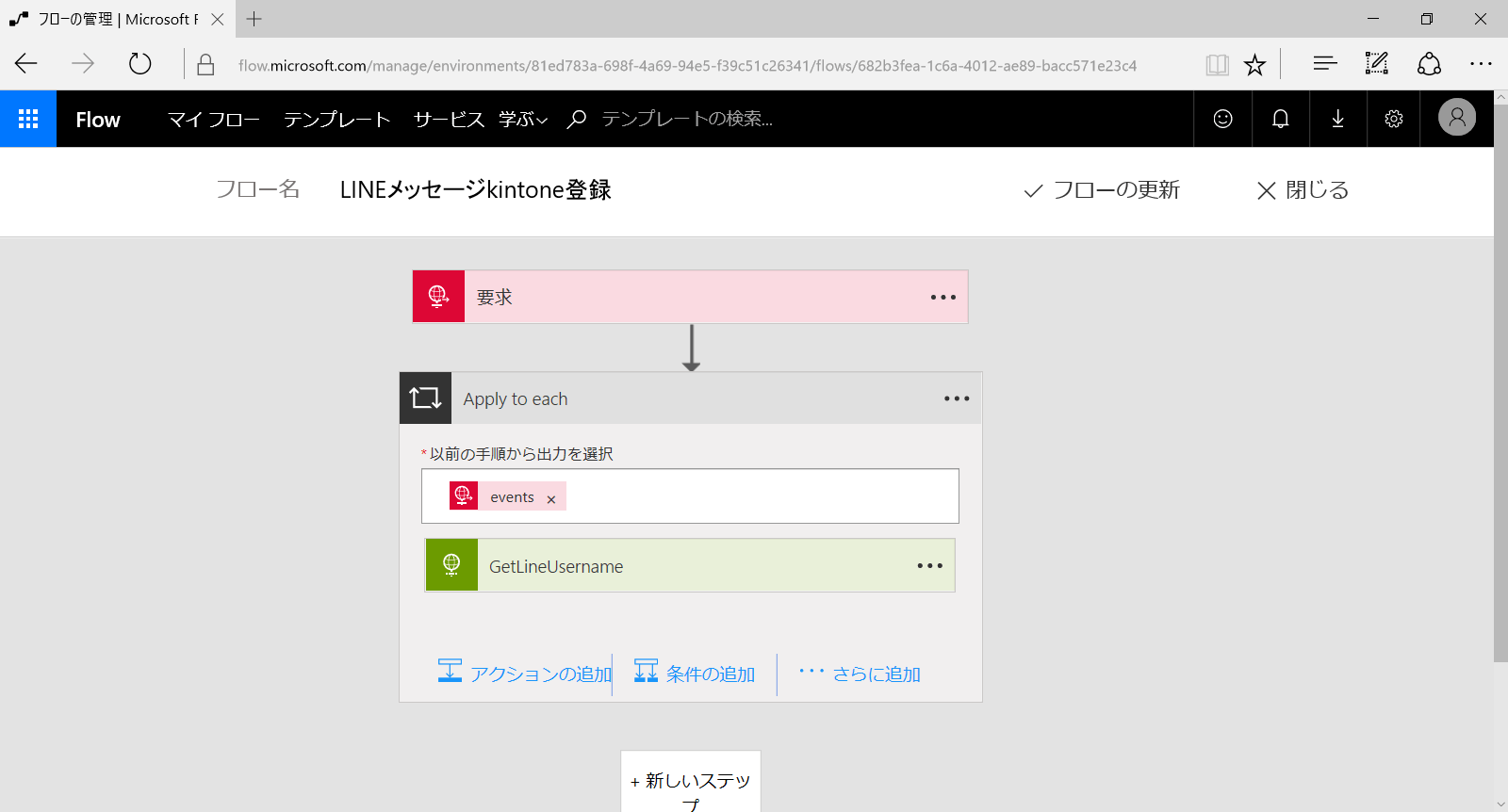Open the browser more options ellipsis
1508x812 pixels.
[1481, 64]
